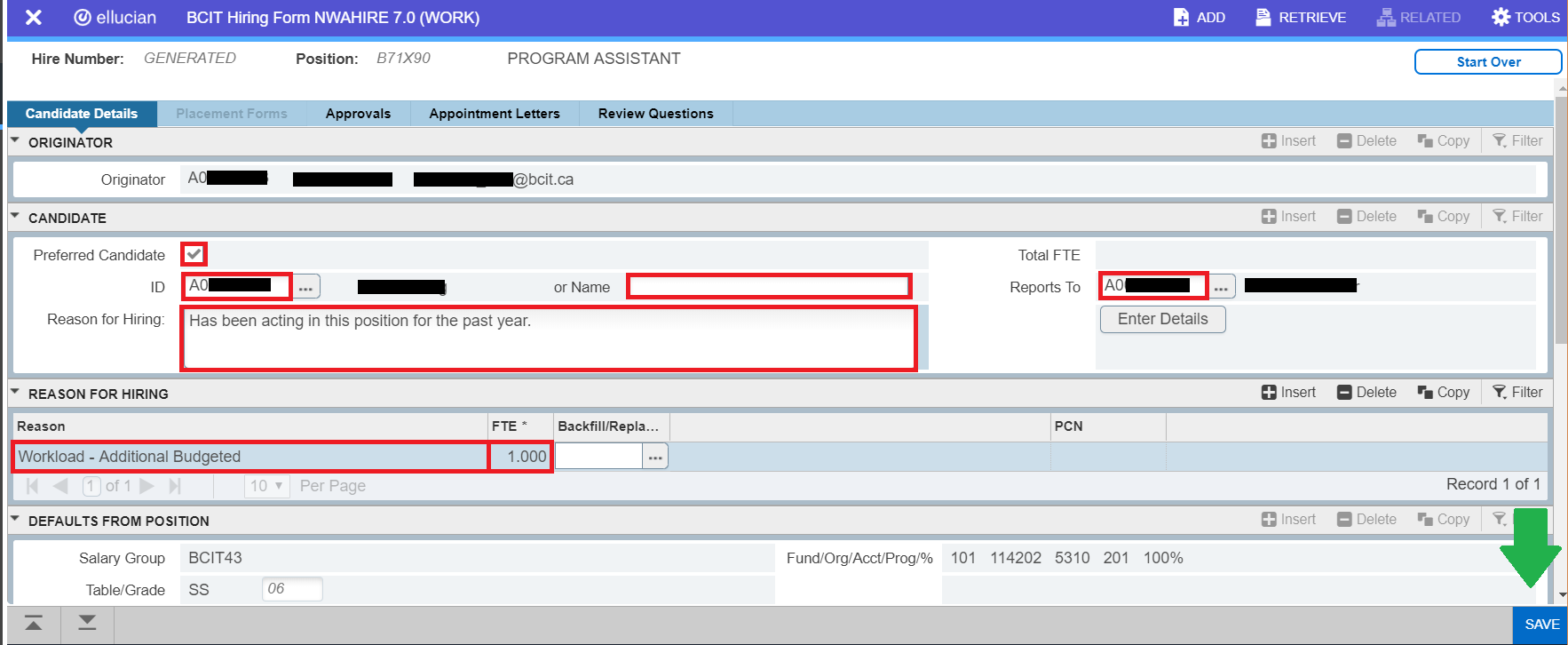Click Delete in the CANDIDATE section

pos(1366,216)
